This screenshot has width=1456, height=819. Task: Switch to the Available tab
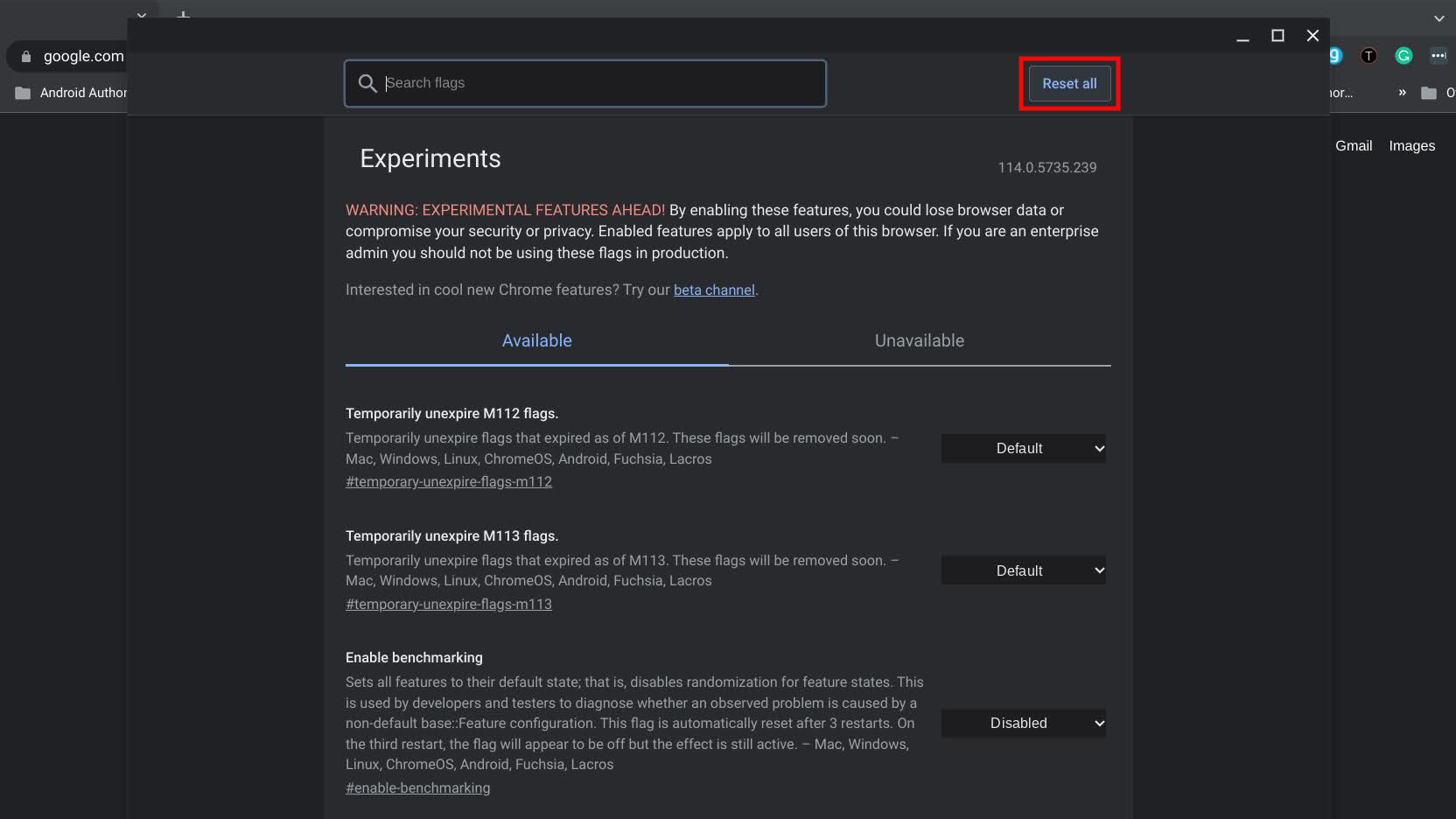coord(536,341)
